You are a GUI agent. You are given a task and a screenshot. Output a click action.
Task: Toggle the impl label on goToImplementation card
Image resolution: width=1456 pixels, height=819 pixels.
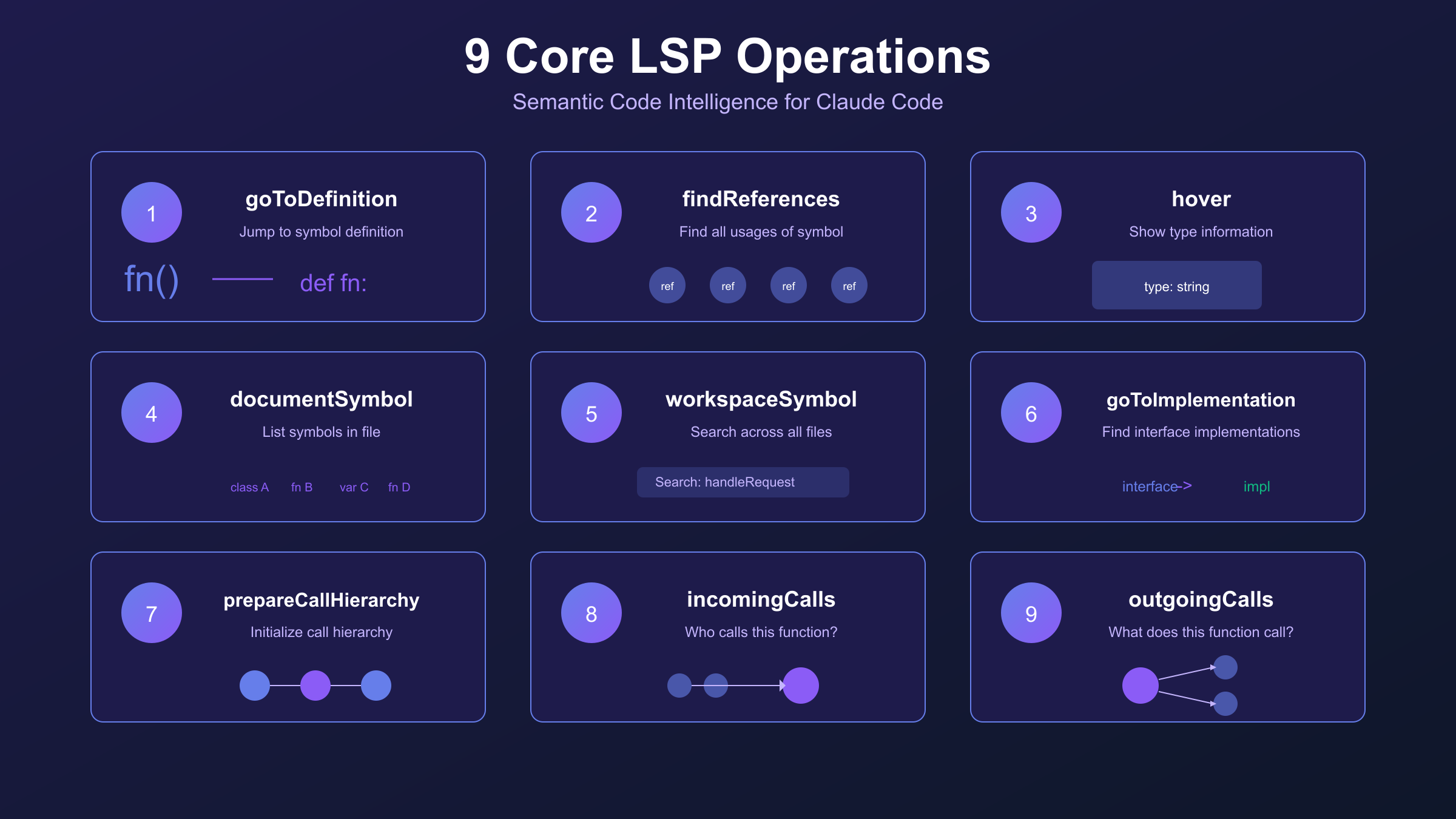1256,486
